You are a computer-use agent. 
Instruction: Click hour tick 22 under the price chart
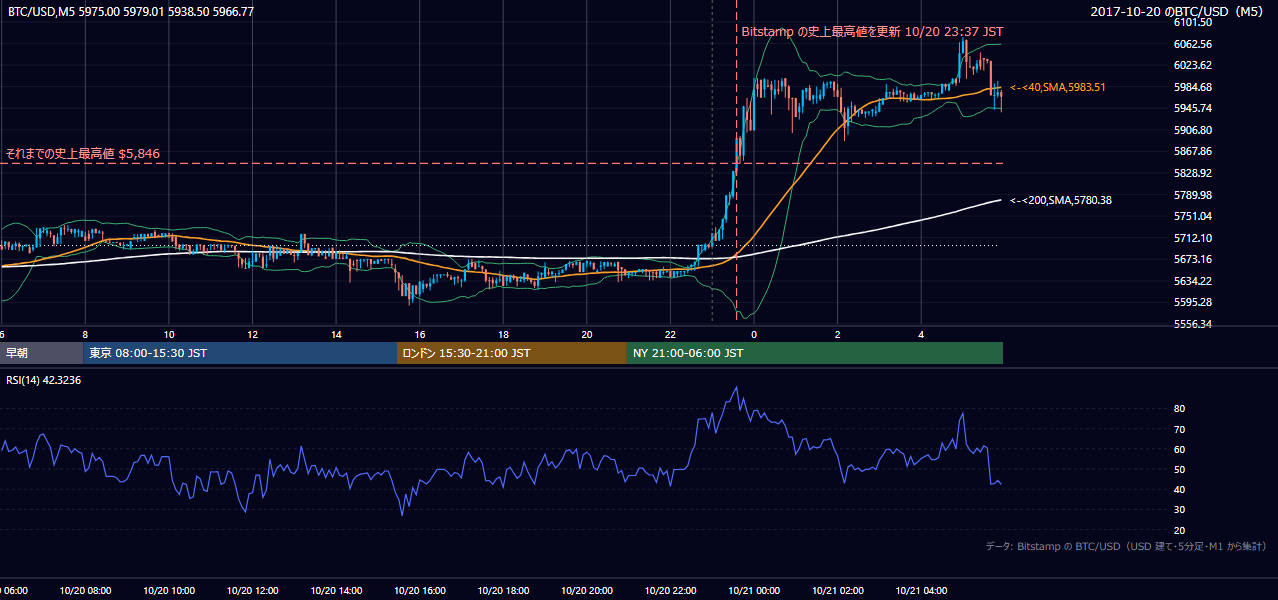pyautogui.click(x=670, y=335)
